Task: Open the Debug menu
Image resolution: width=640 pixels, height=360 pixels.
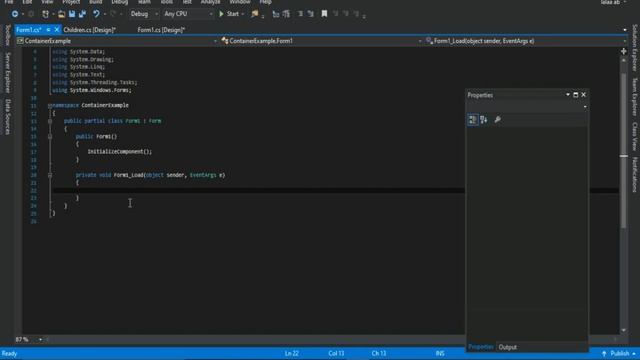Action: [x=120, y=2]
